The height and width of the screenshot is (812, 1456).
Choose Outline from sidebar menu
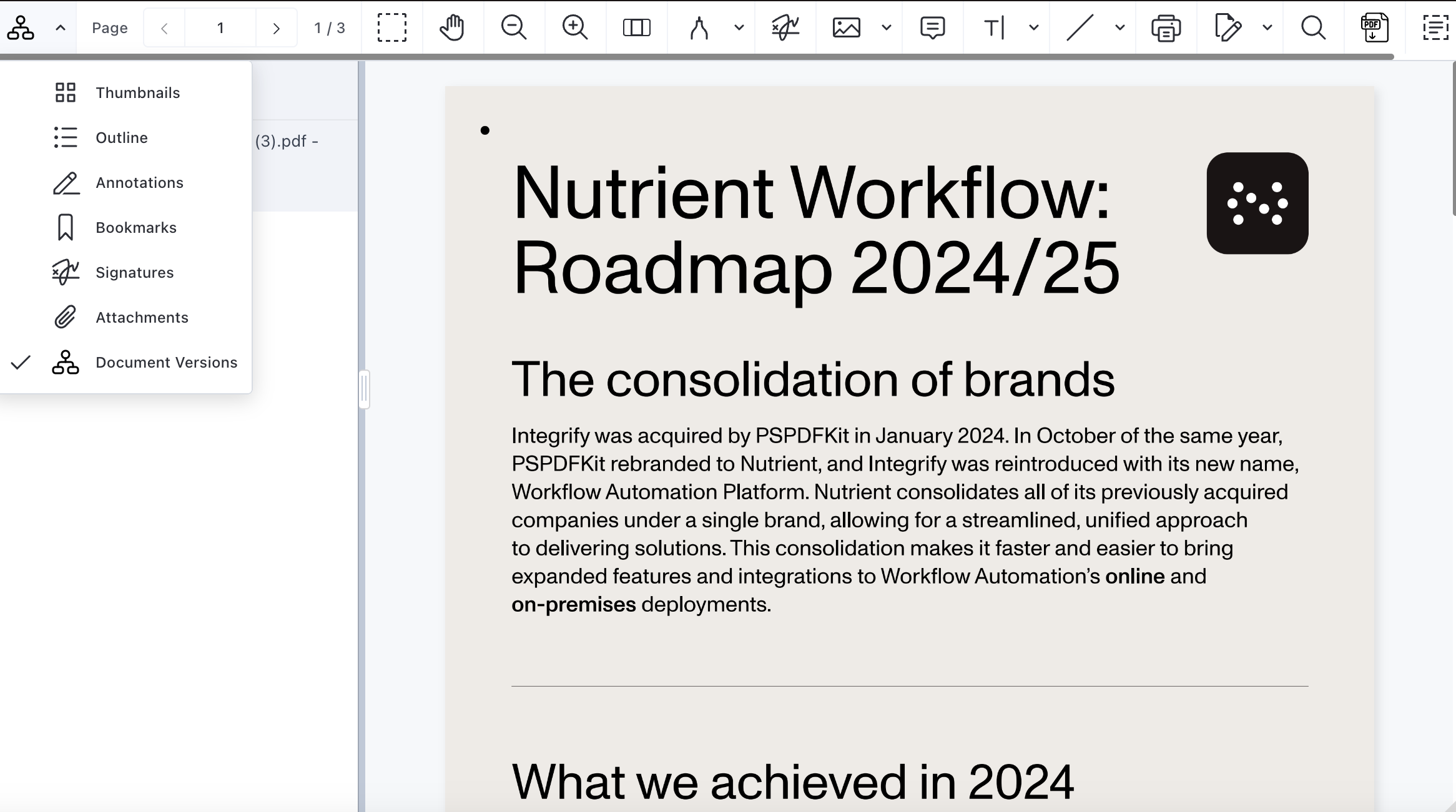point(126,138)
